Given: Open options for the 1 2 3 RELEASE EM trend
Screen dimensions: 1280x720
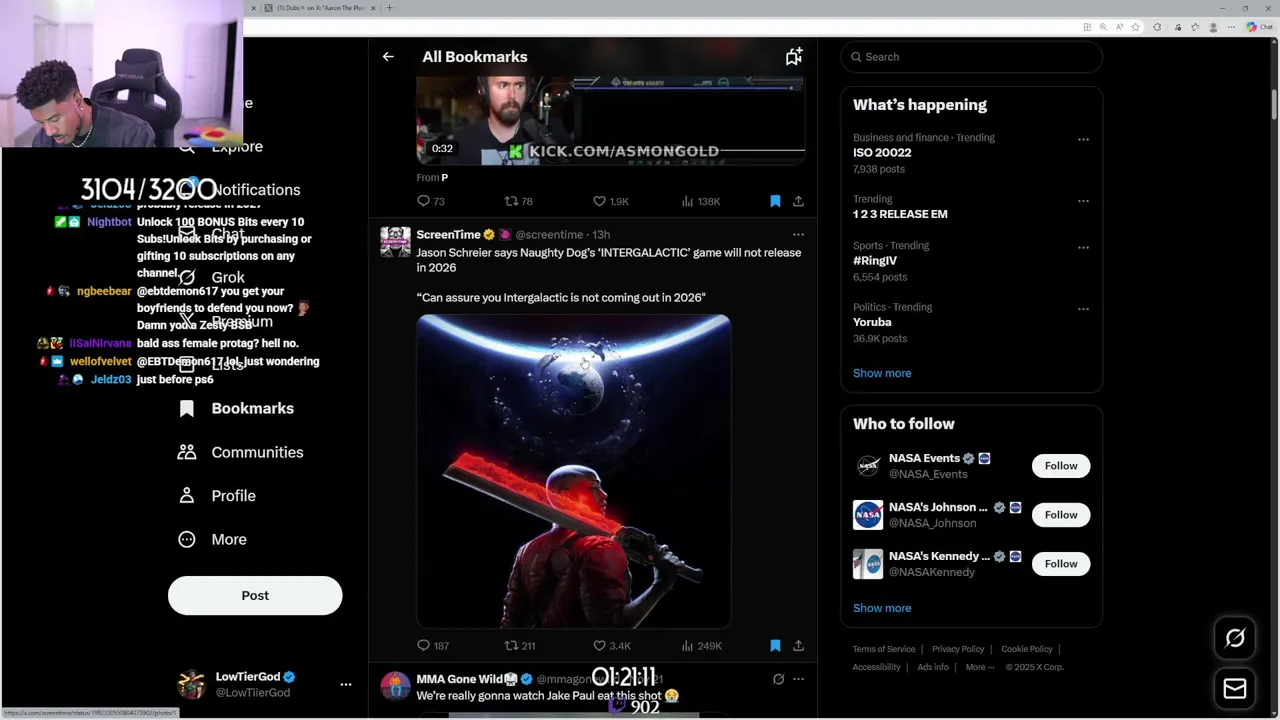Looking at the screenshot, I should point(1083,201).
